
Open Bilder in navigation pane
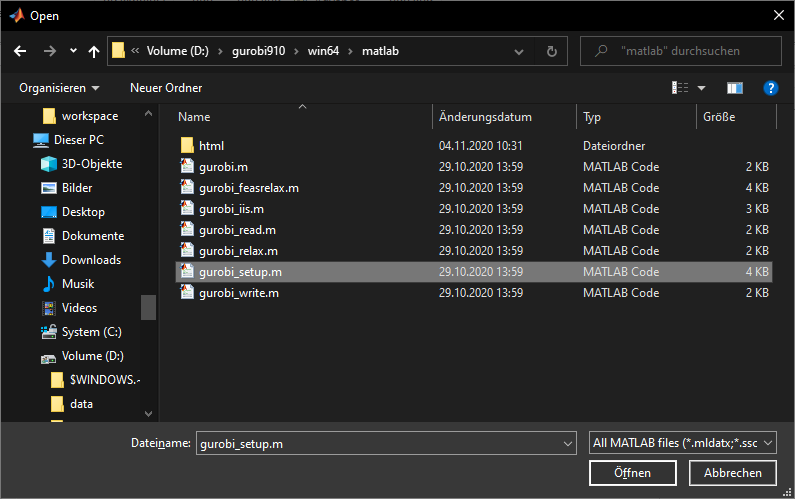[77, 188]
